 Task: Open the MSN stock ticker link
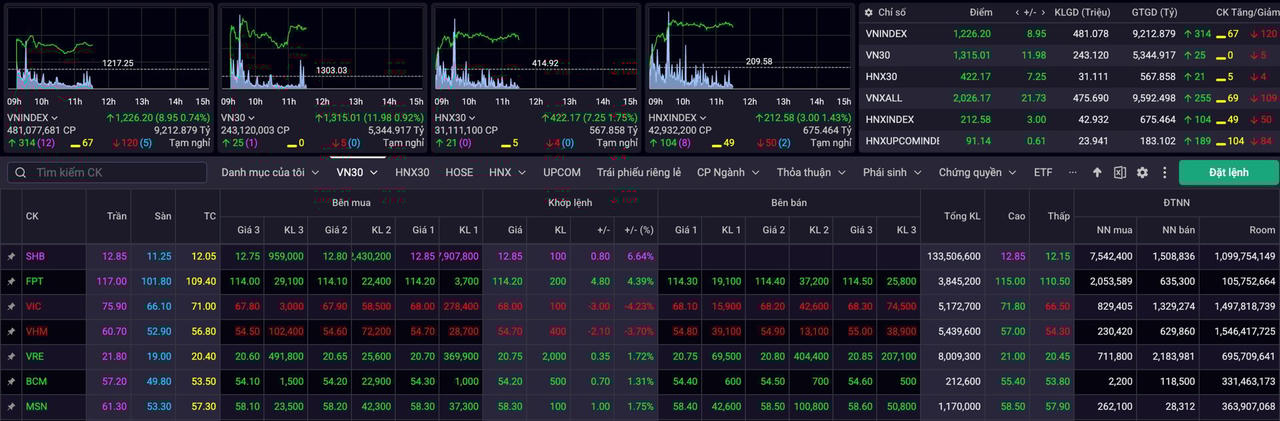(35, 406)
